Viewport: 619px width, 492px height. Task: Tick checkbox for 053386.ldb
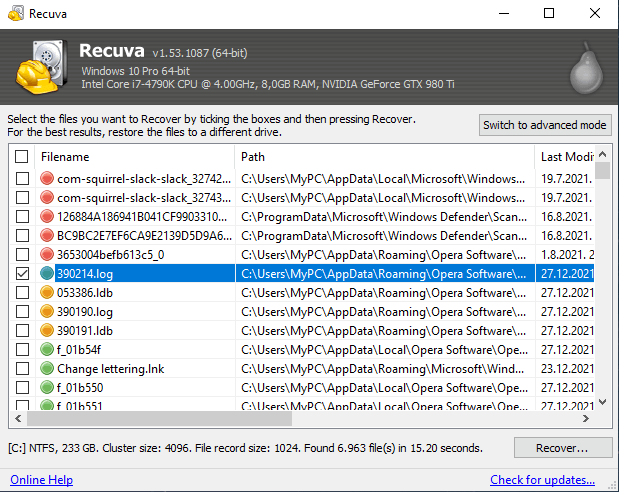23,292
